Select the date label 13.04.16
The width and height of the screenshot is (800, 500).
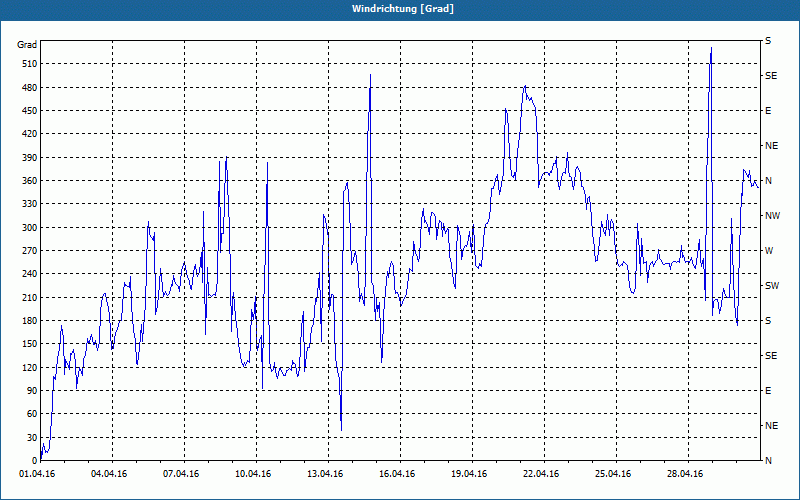(325, 474)
